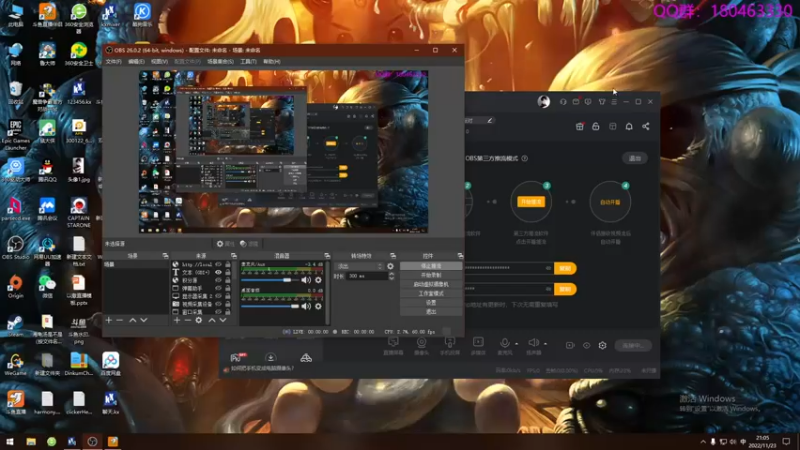Open the 场景集合(S) menu in OBS
The image size is (800, 450).
tap(220, 62)
